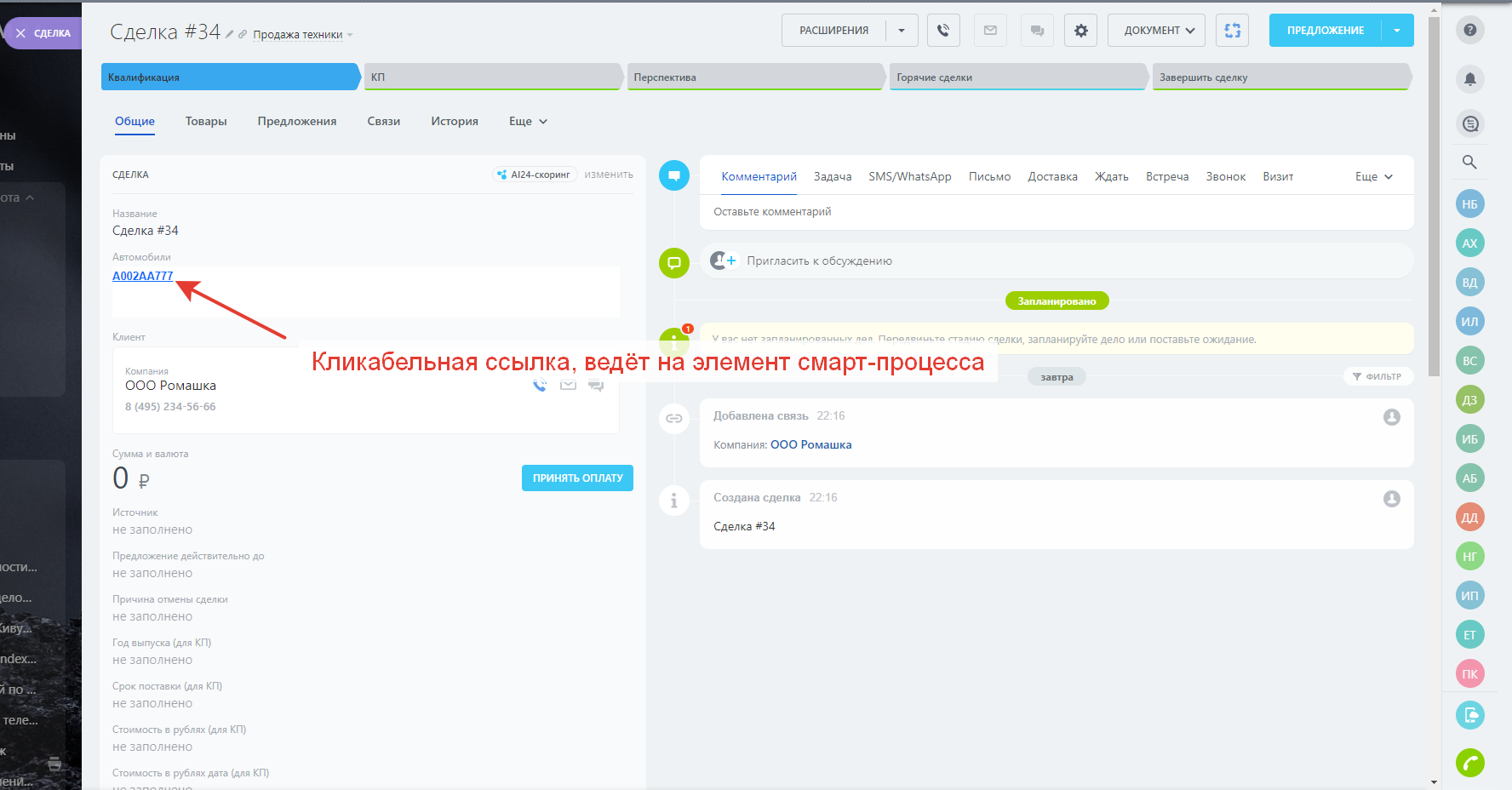Open the A002AA777 car link
This screenshot has width=1512, height=790.
coord(142,276)
